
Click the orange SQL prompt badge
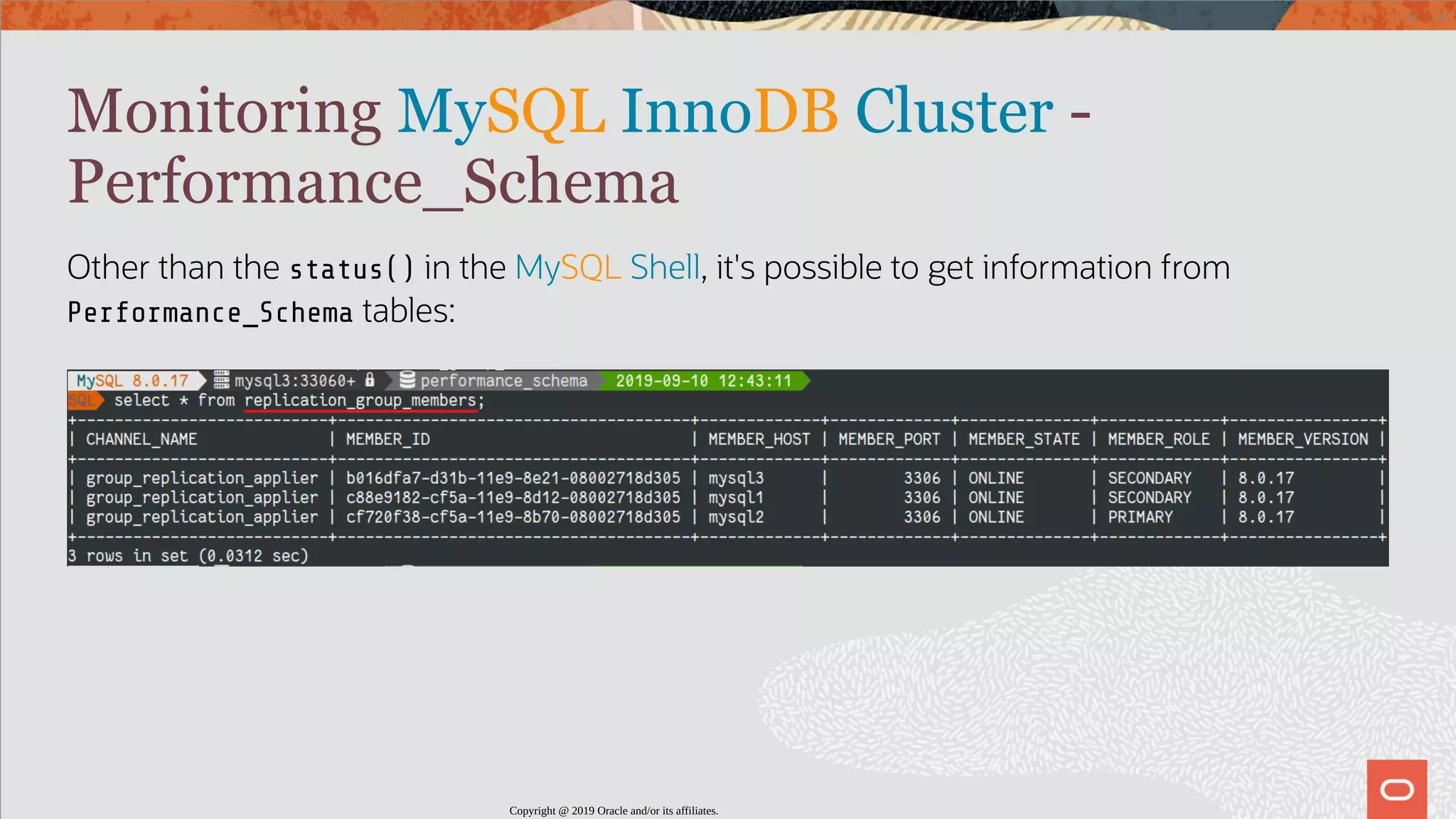(x=85, y=400)
